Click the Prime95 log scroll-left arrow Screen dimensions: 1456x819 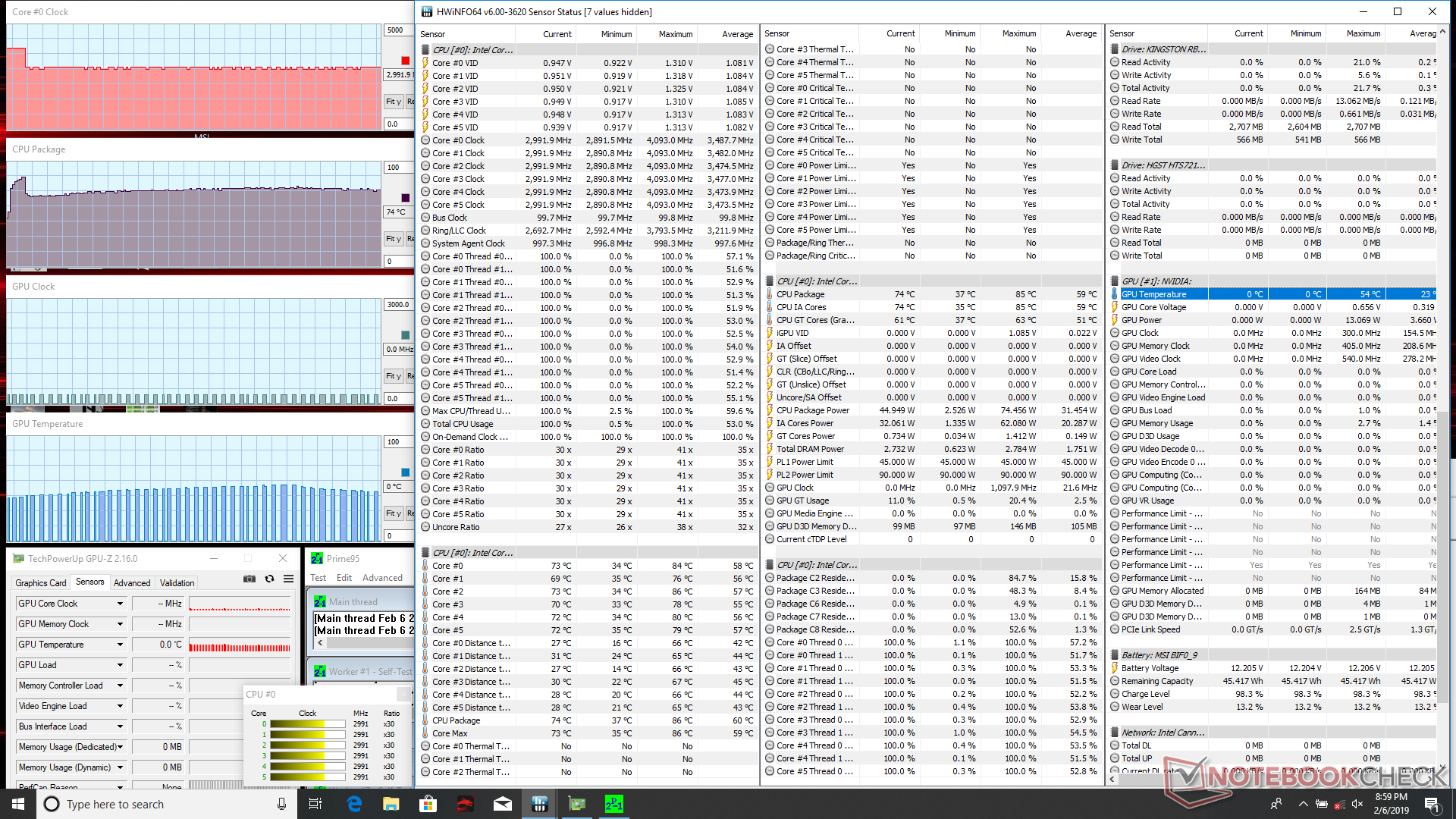pyautogui.click(x=320, y=643)
